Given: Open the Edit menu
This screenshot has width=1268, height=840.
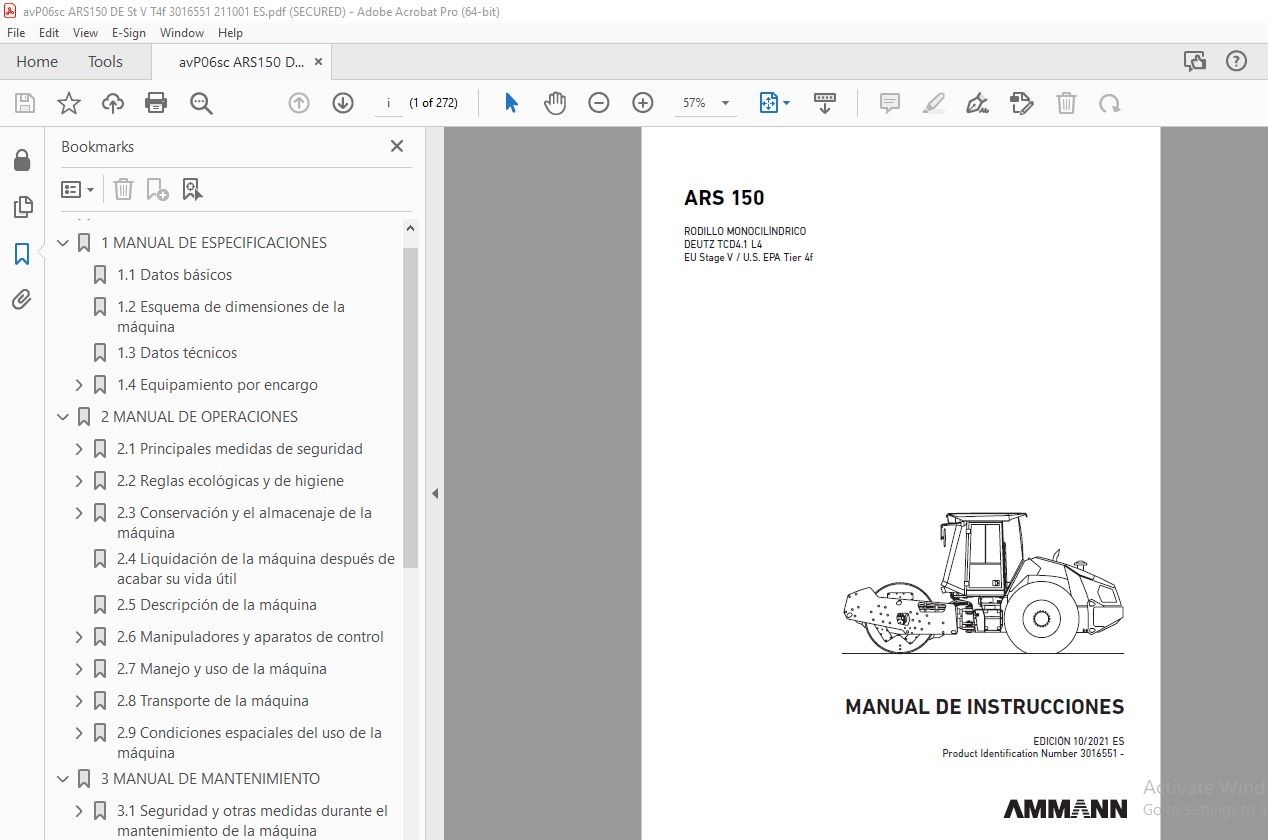Looking at the screenshot, I should click(49, 33).
